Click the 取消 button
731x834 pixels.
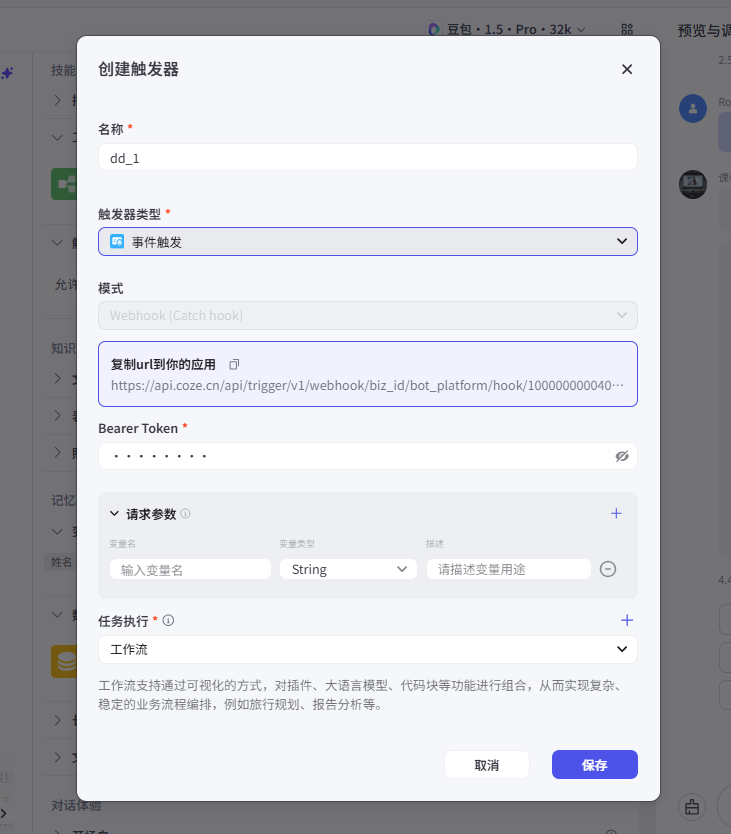pos(487,765)
